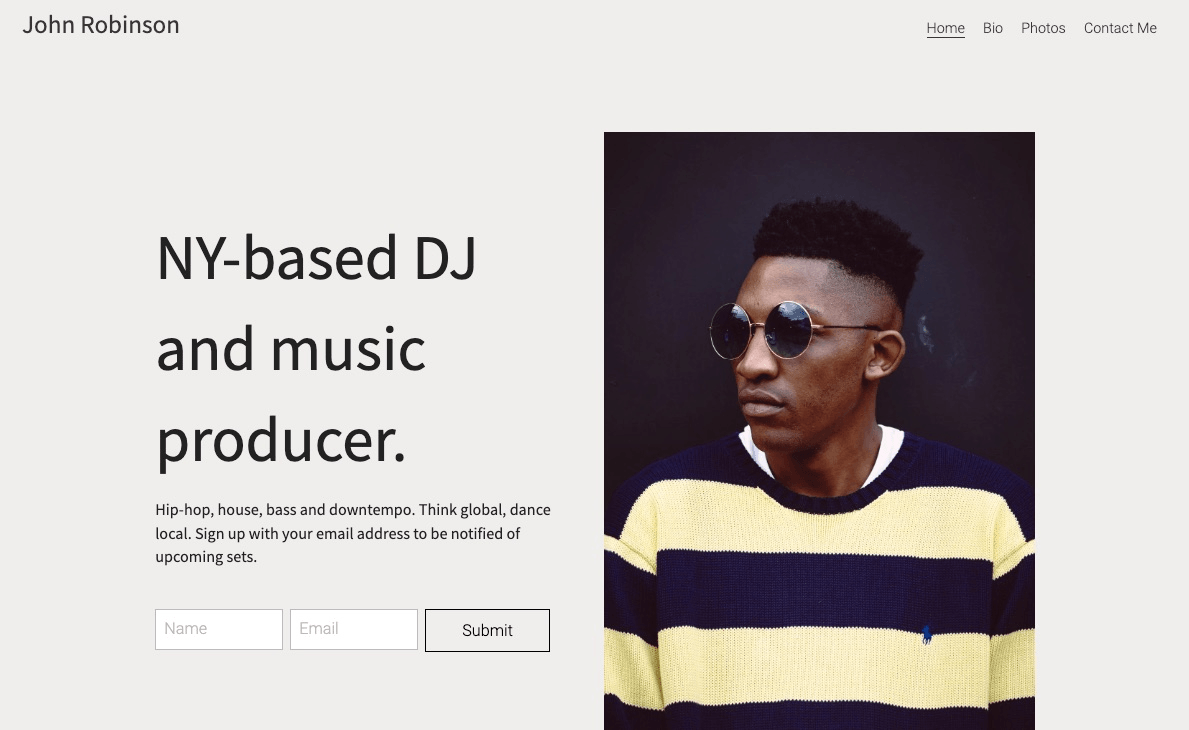
Task: Navigate to the Photos section
Action: pos(1043,28)
